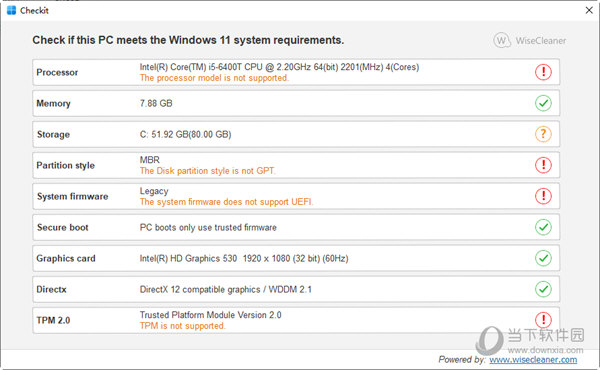The height and width of the screenshot is (370, 600).
Task: Select the Storage row label
Action: tap(53, 134)
